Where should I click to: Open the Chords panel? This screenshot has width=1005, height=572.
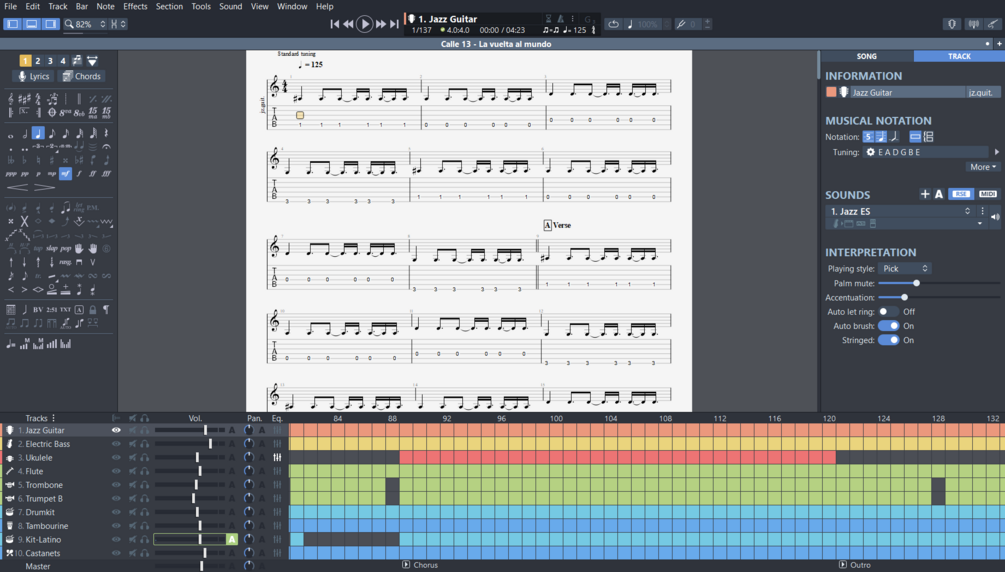point(81,76)
